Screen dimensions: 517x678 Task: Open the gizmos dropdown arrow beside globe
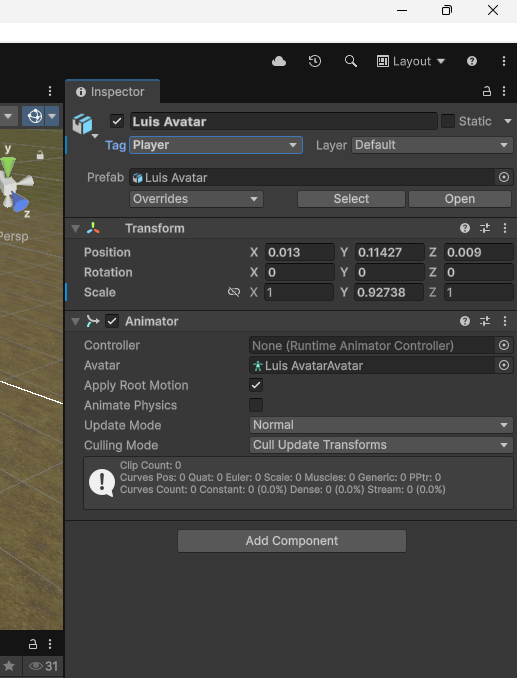pos(52,116)
